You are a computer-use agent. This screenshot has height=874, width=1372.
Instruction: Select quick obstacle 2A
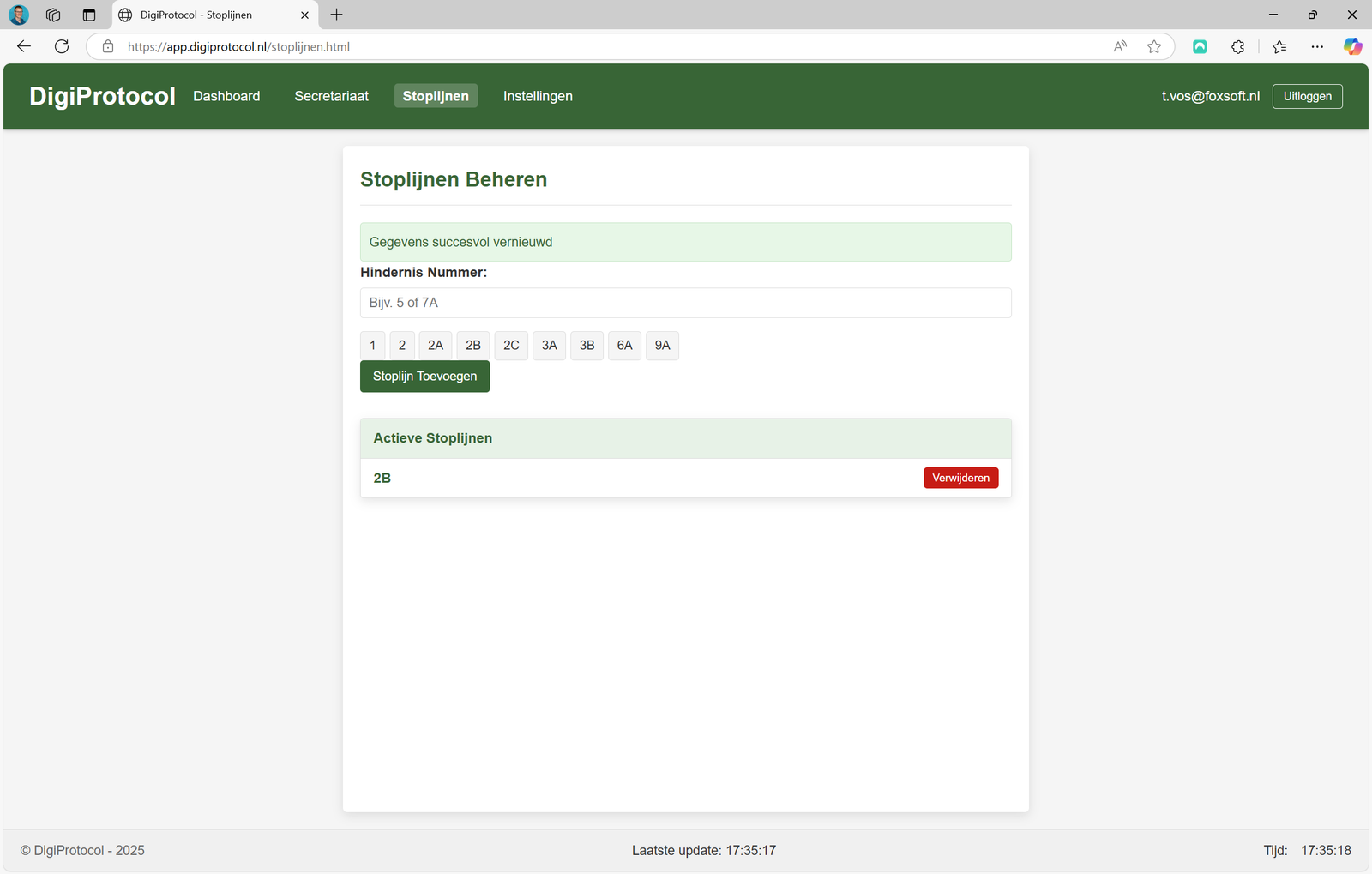coord(436,345)
